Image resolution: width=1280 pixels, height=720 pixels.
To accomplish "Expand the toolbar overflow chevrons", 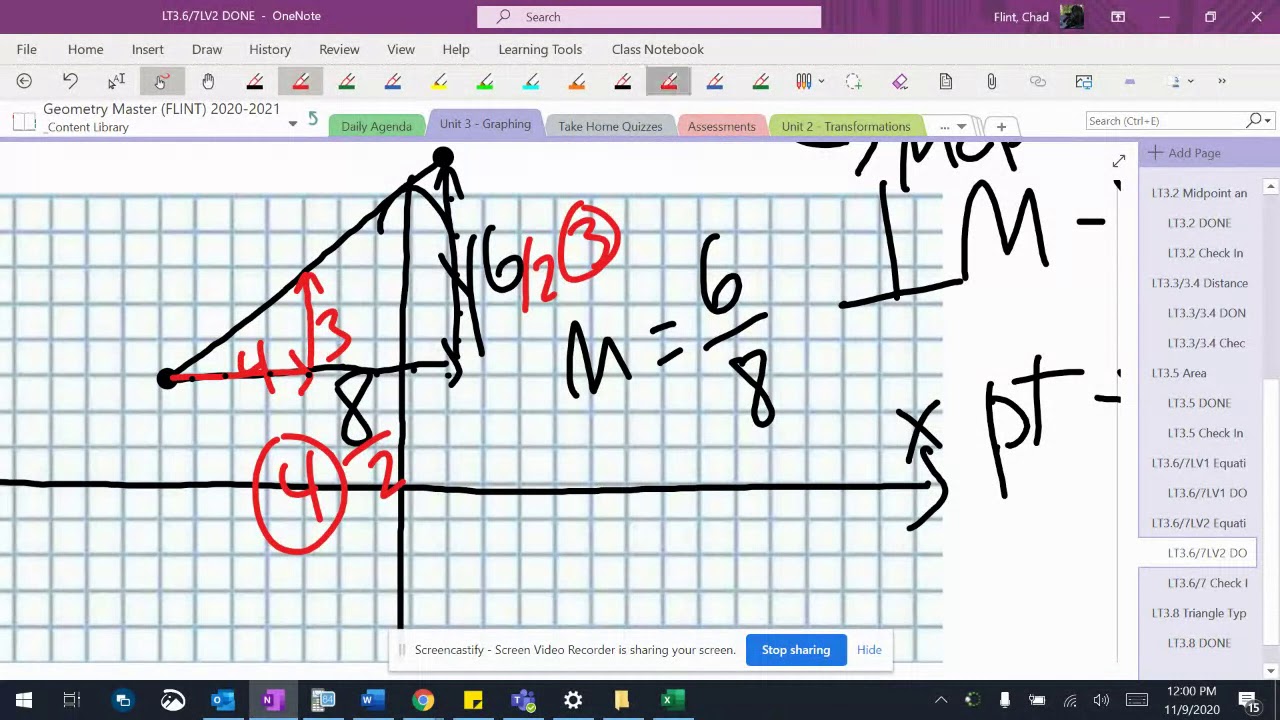I will (x=1222, y=81).
